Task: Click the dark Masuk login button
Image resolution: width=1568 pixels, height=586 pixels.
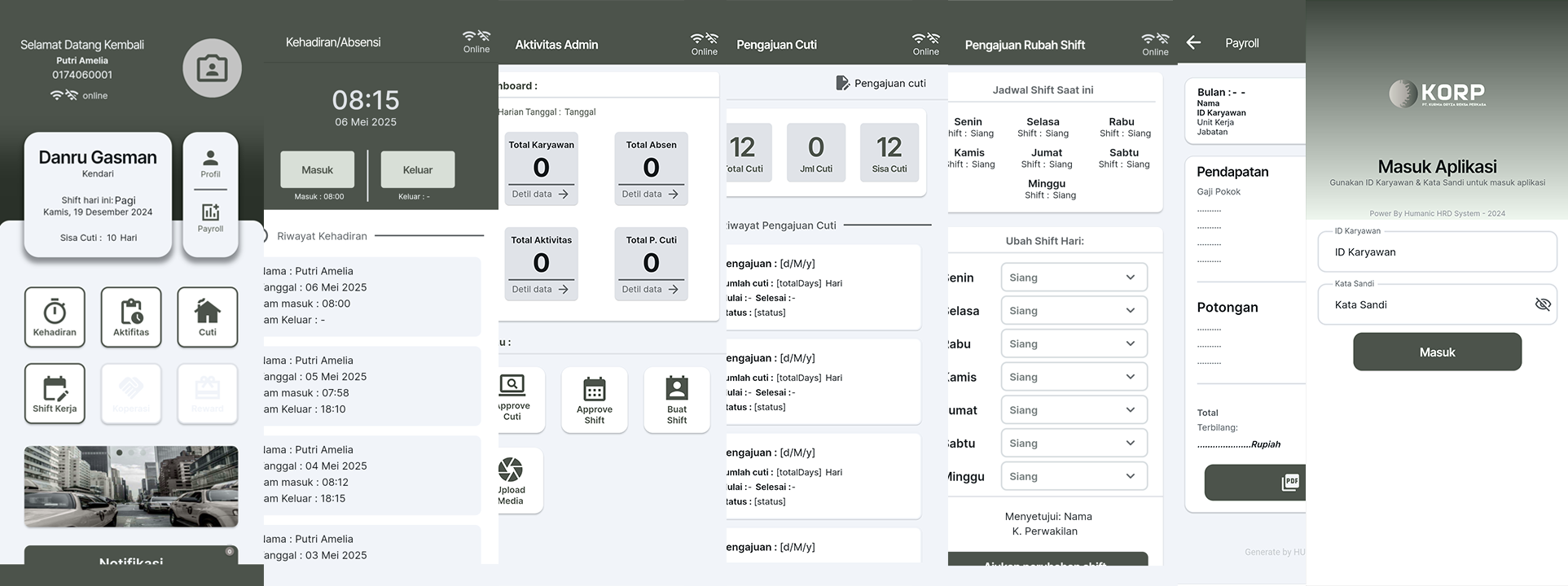Action: [1437, 352]
